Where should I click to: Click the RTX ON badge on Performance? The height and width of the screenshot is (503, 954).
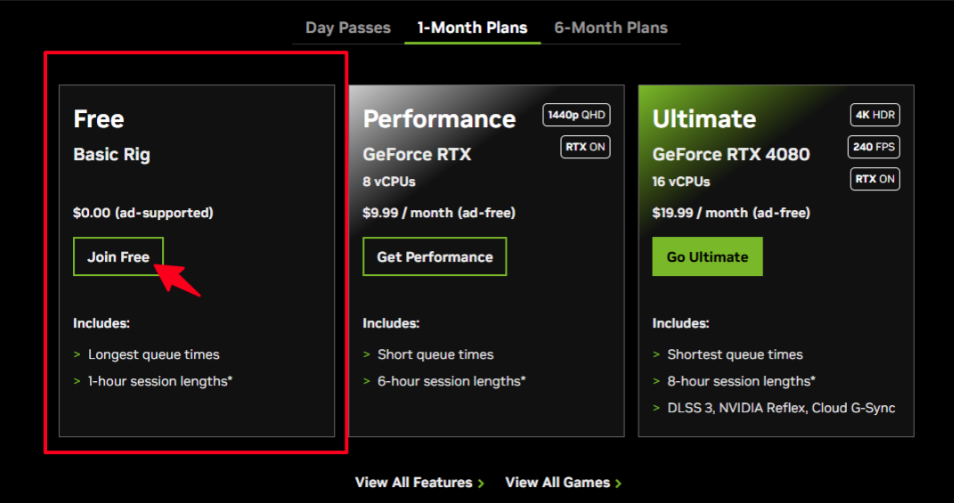pyautogui.click(x=585, y=147)
